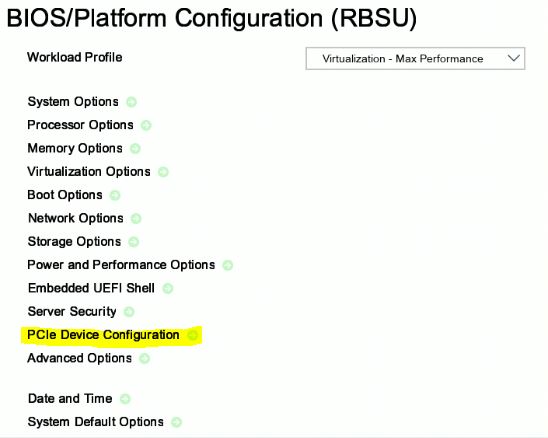Click the Workload Profile label
Viewport: 548px width, 438px height.
tap(75, 57)
